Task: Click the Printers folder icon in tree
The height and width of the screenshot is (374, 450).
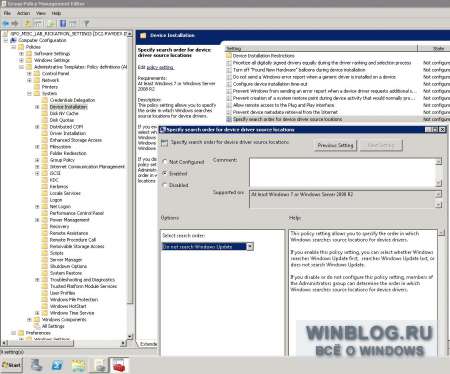Action: coord(37,87)
